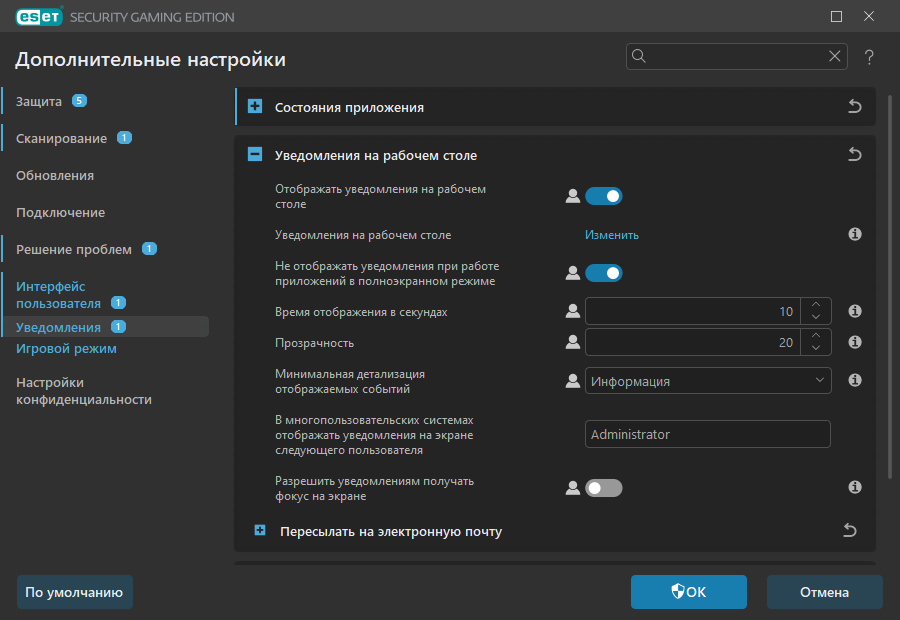Click the help question mark icon

click(x=869, y=57)
